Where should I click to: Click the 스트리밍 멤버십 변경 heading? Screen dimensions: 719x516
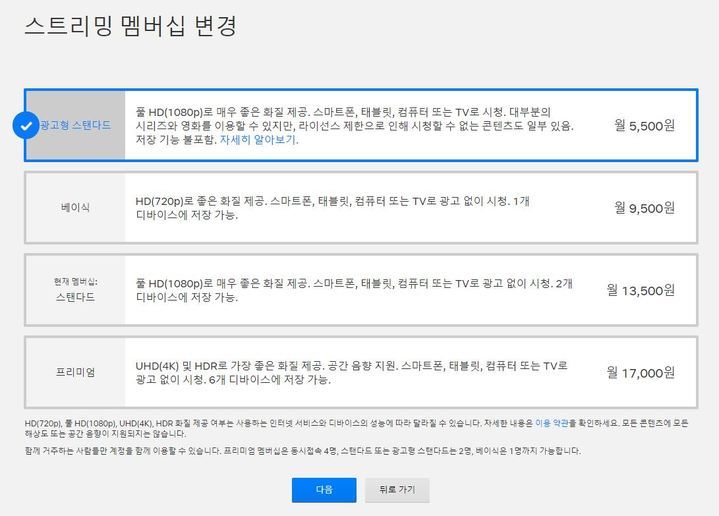point(130,26)
